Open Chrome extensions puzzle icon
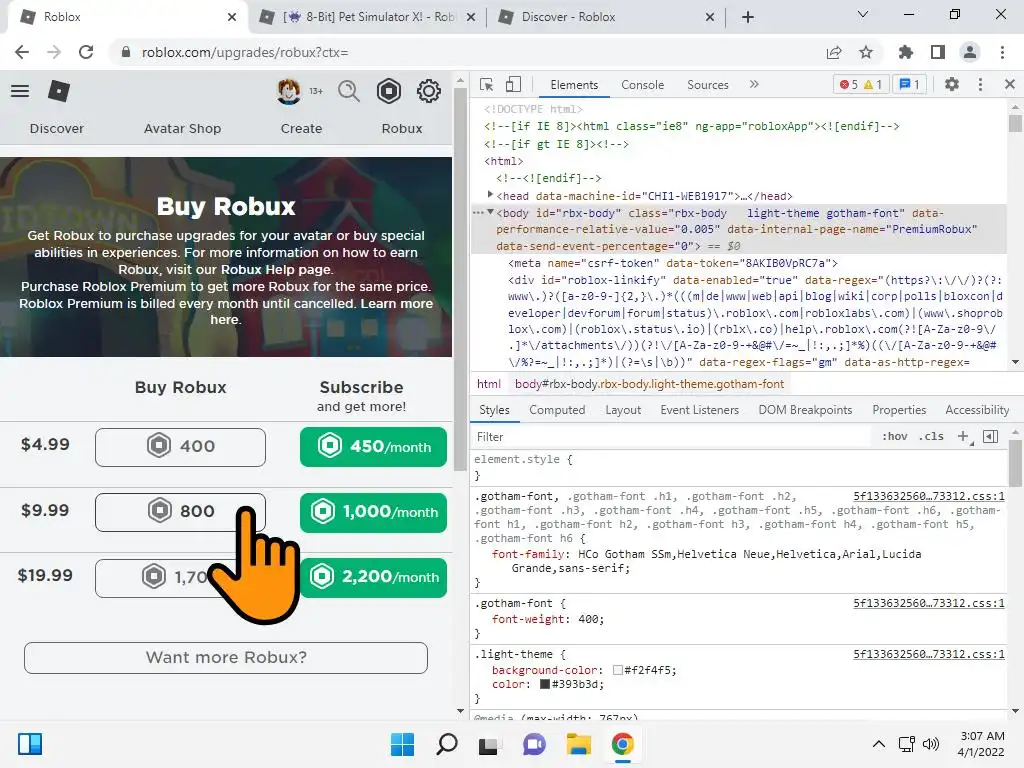The image size is (1024, 768). coord(906,52)
